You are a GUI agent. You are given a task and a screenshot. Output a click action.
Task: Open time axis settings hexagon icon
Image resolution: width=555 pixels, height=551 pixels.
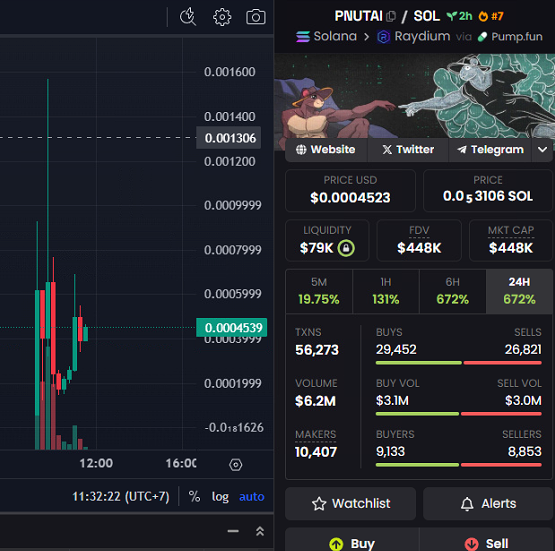tap(235, 464)
